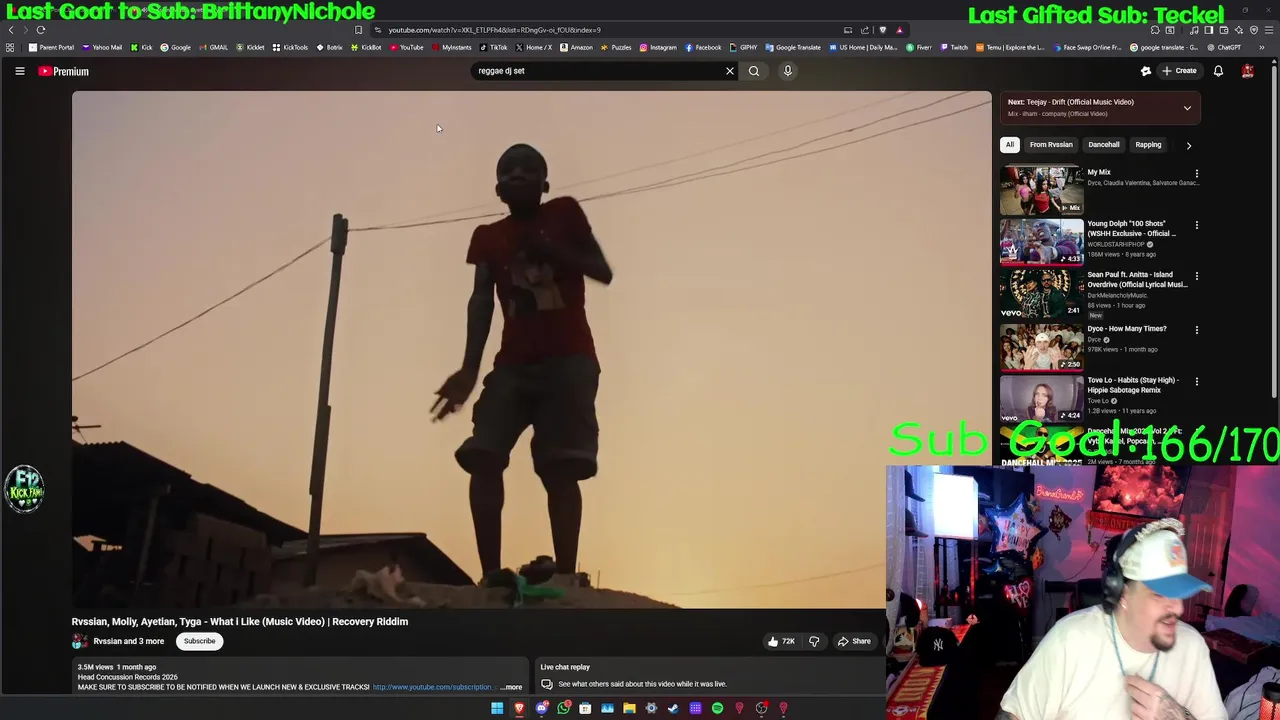Open the 'Yahoo Mail' bookmark

(x=102, y=47)
